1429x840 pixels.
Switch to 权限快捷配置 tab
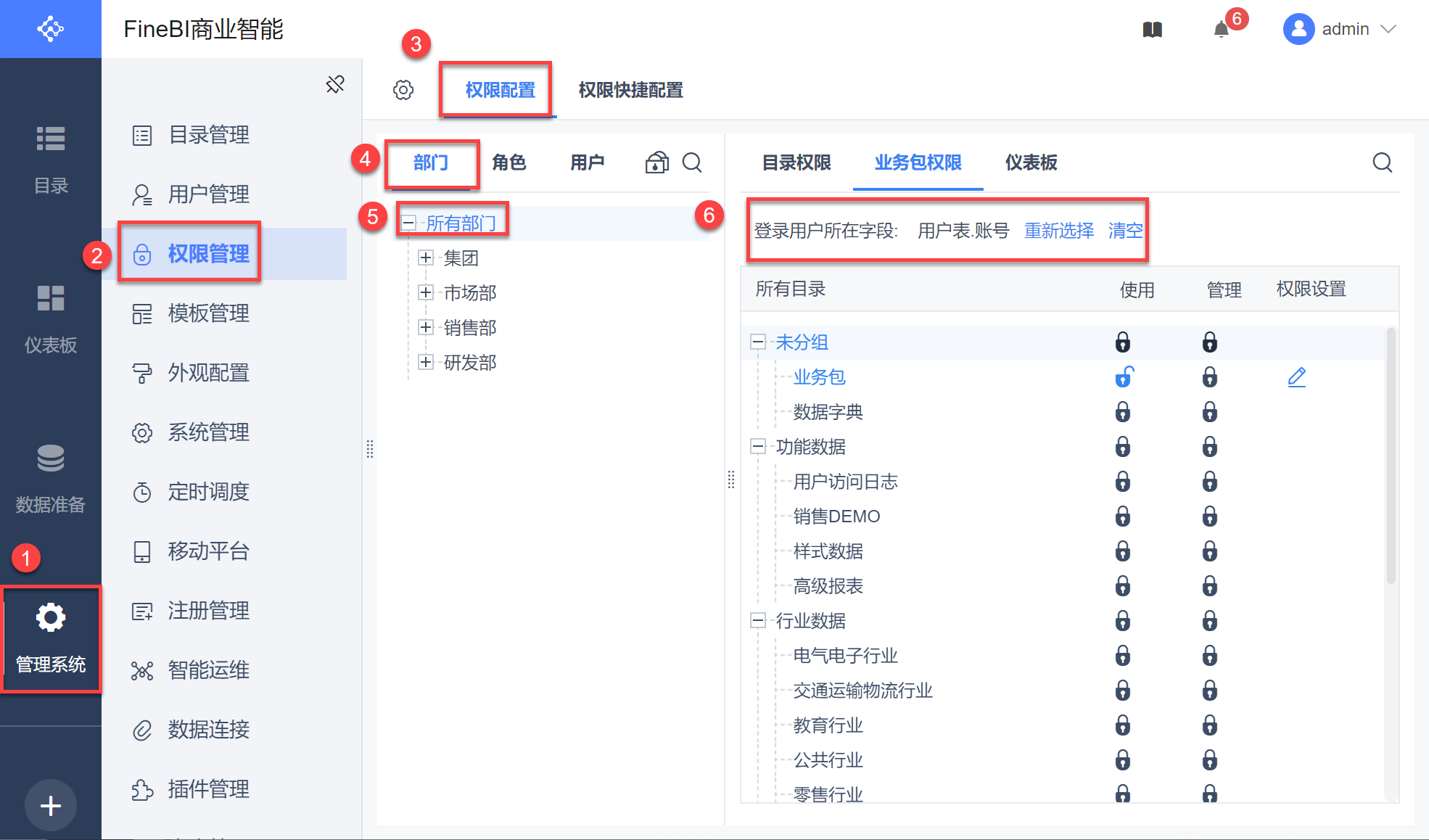(x=630, y=90)
